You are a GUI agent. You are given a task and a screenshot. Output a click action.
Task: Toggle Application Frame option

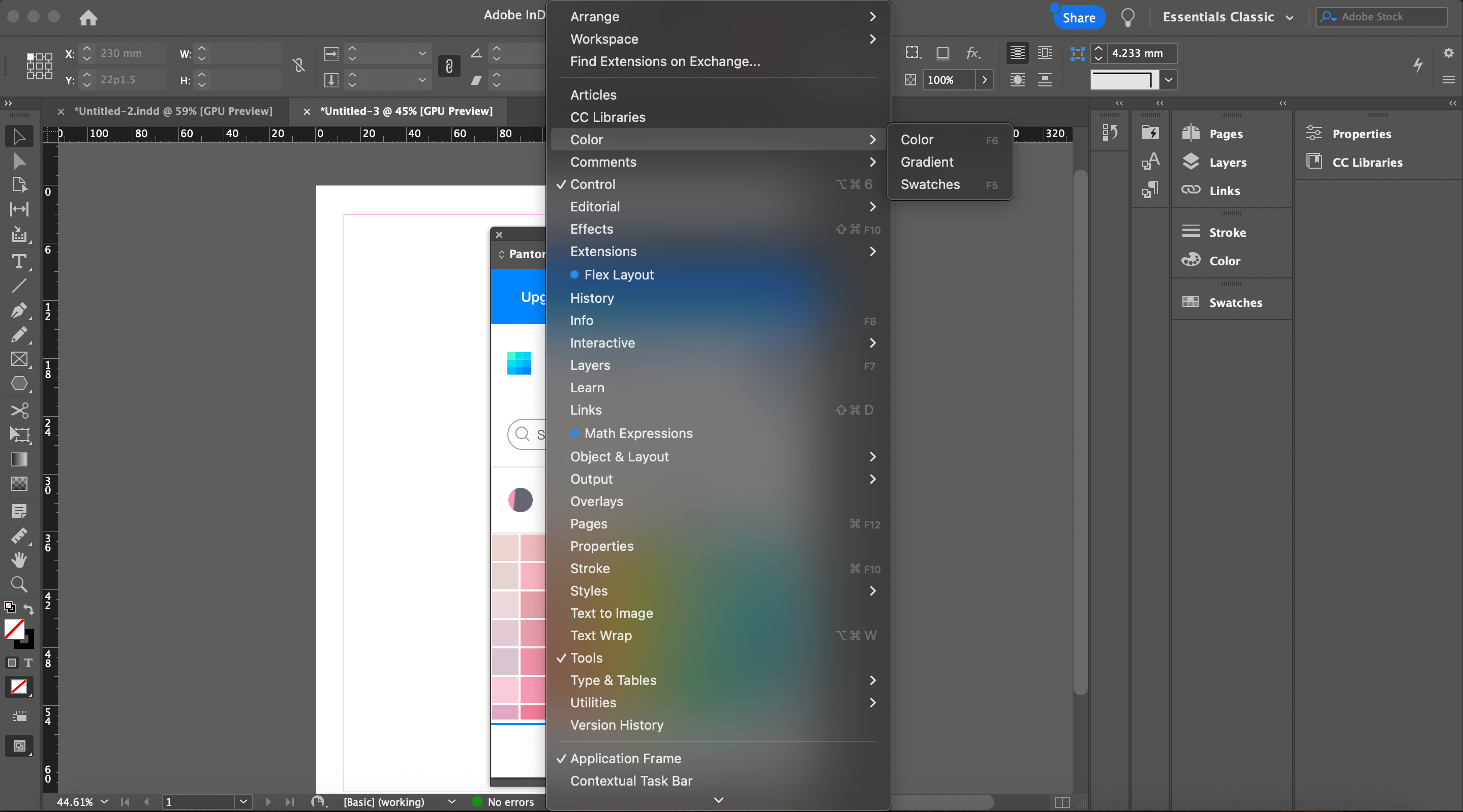tap(625, 759)
